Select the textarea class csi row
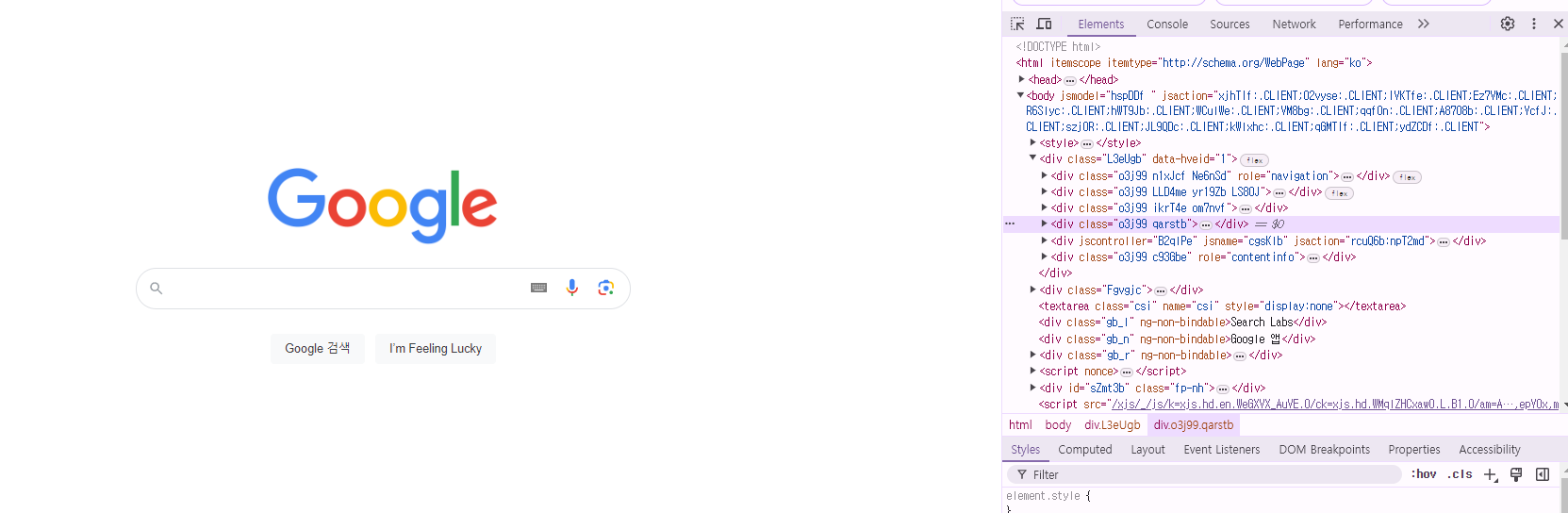The image size is (1568, 513). coord(1222,306)
